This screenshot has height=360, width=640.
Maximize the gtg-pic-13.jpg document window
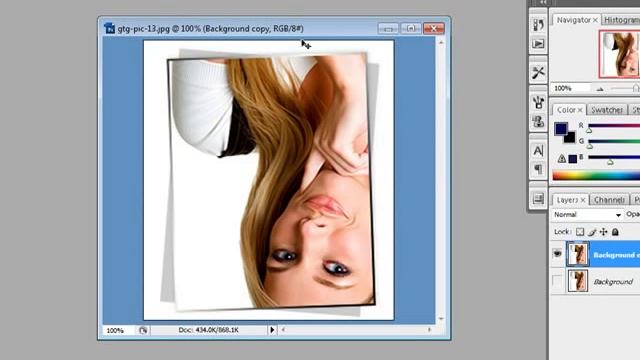[x=411, y=28]
